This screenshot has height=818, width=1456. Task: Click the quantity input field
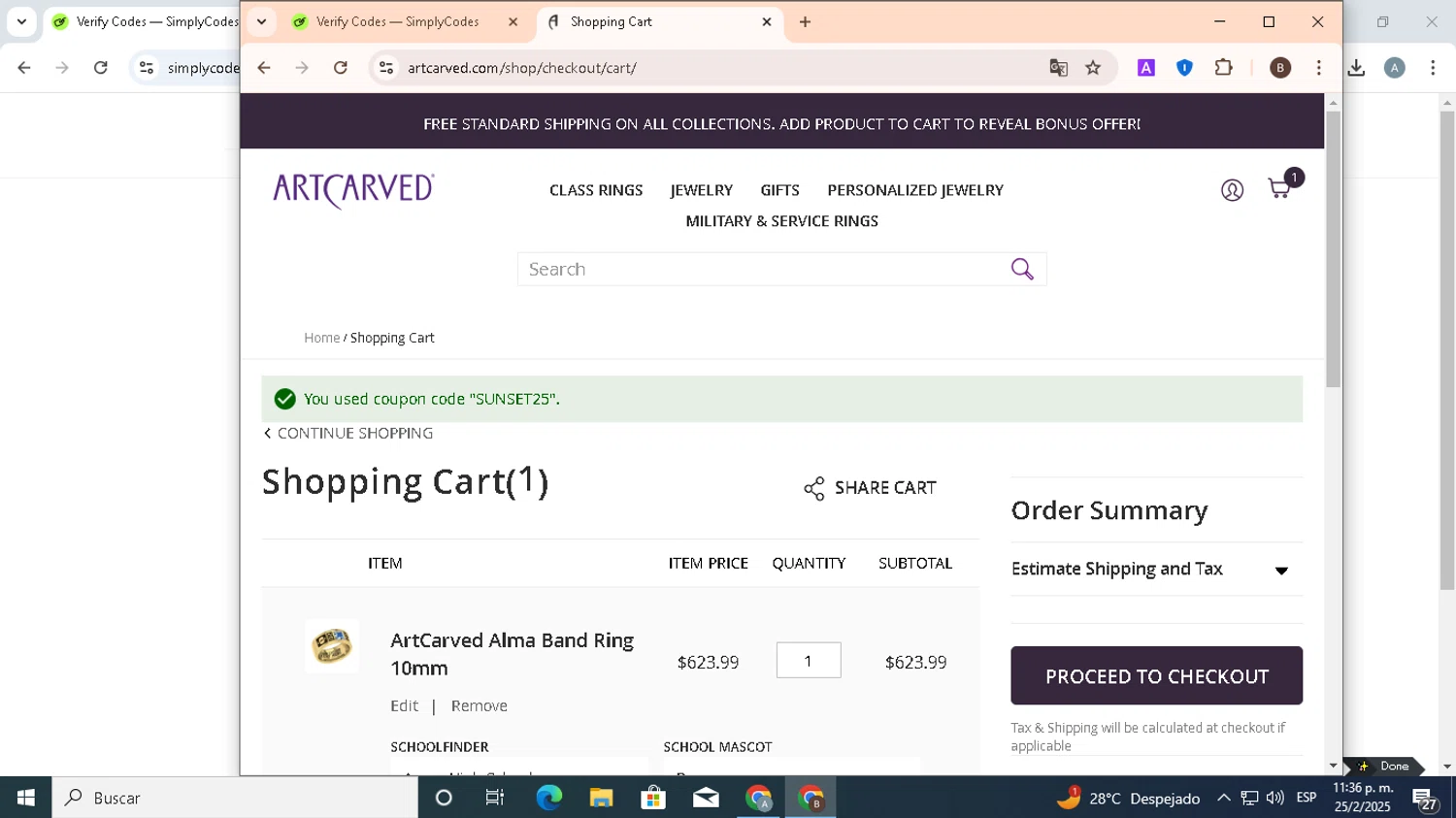click(x=809, y=661)
